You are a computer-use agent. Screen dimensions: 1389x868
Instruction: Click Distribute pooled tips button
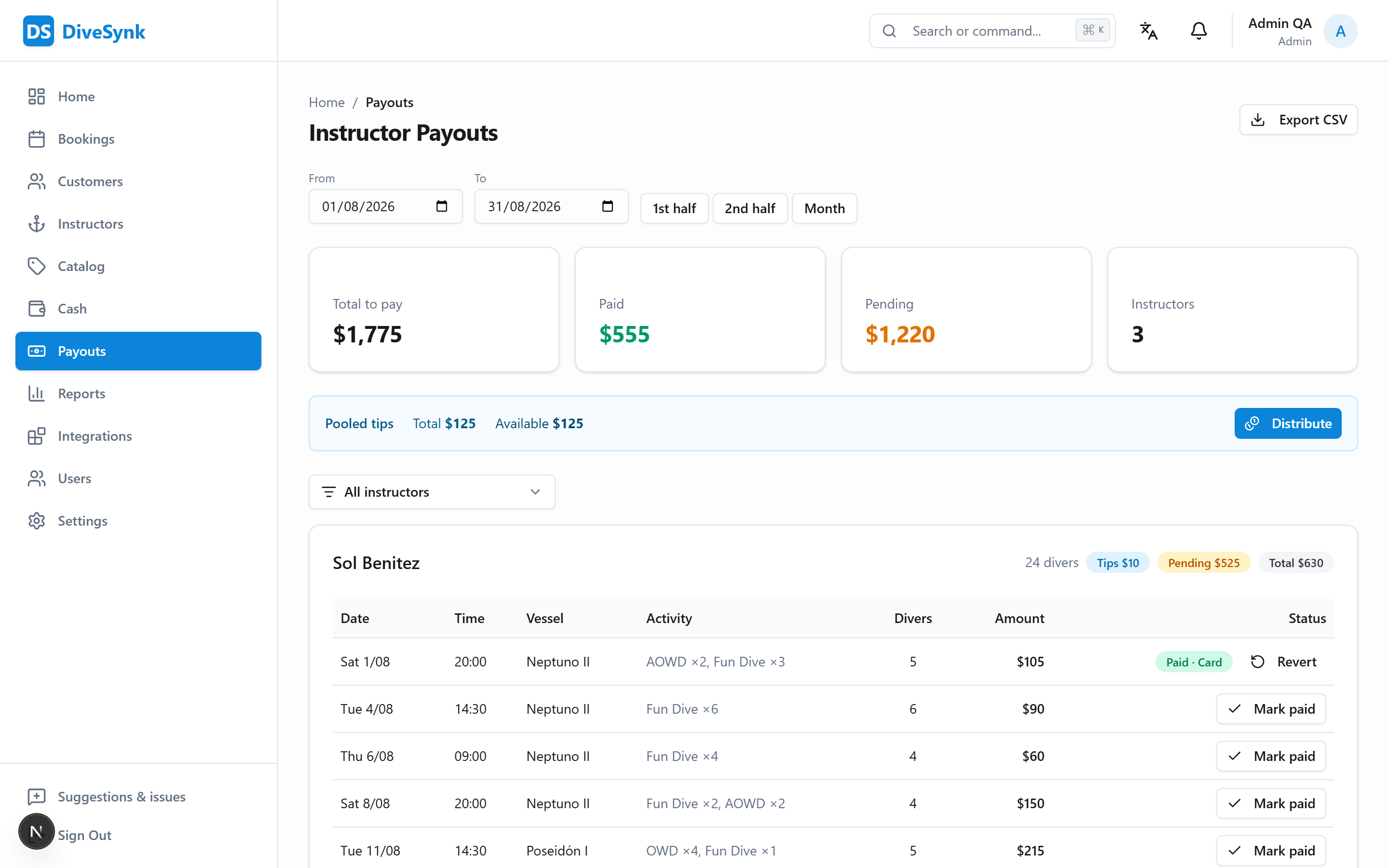[1287, 423]
